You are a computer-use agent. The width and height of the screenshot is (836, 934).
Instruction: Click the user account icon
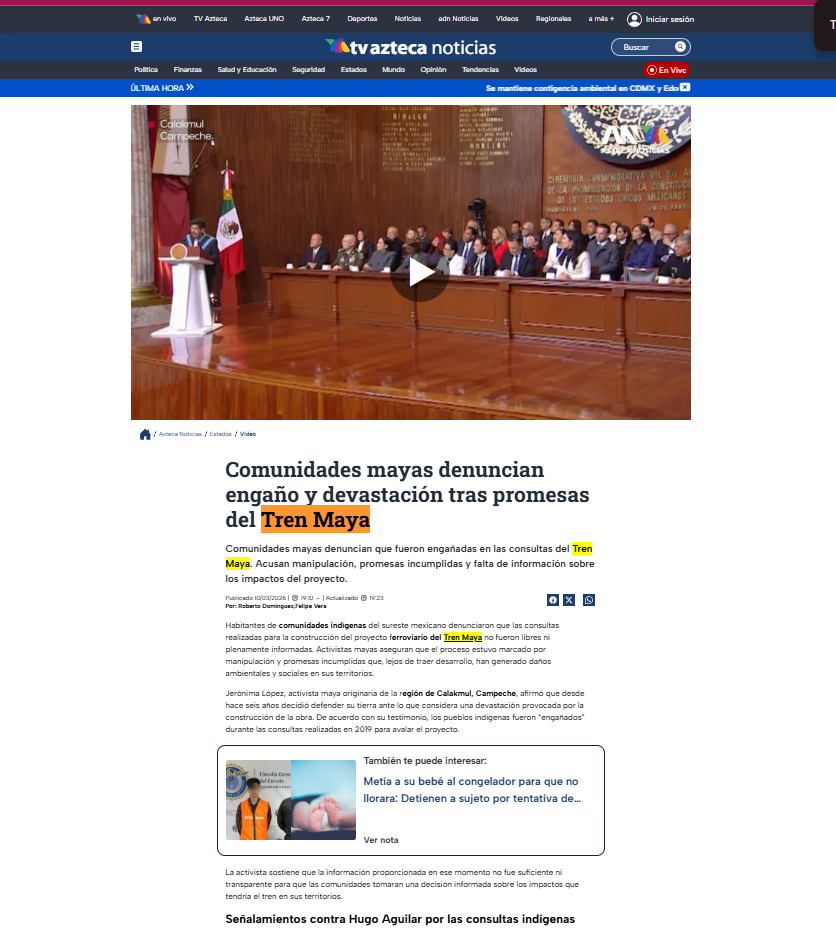[x=634, y=19]
